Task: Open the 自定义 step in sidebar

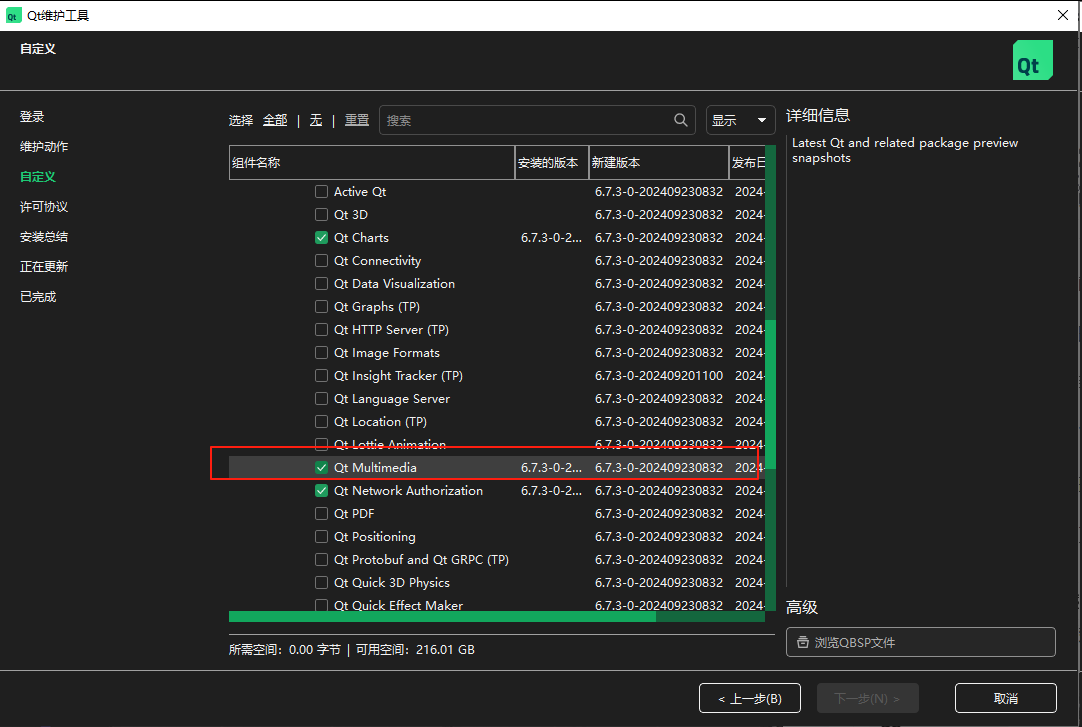Action: click(x=37, y=177)
